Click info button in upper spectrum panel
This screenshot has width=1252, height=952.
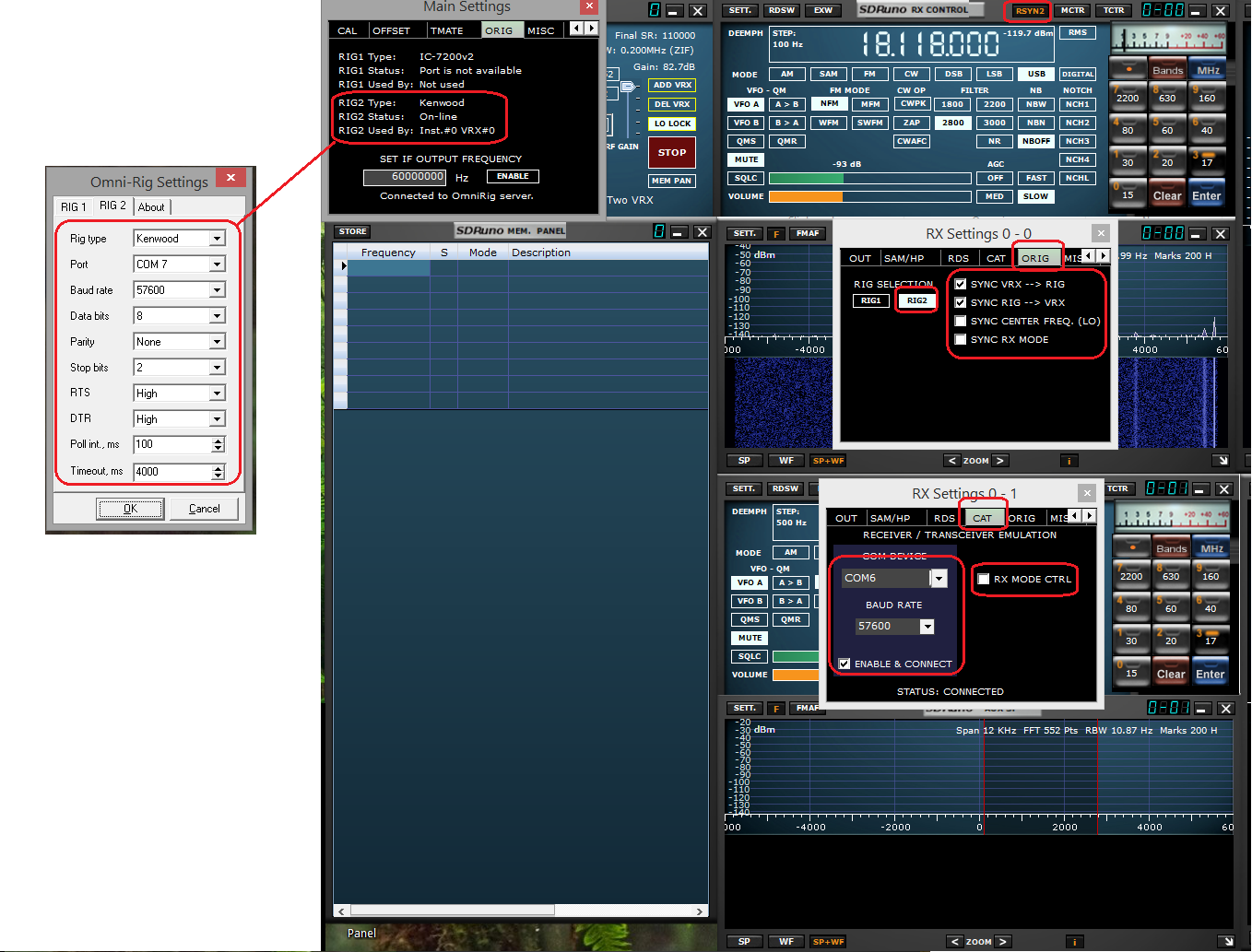pos(1069,461)
